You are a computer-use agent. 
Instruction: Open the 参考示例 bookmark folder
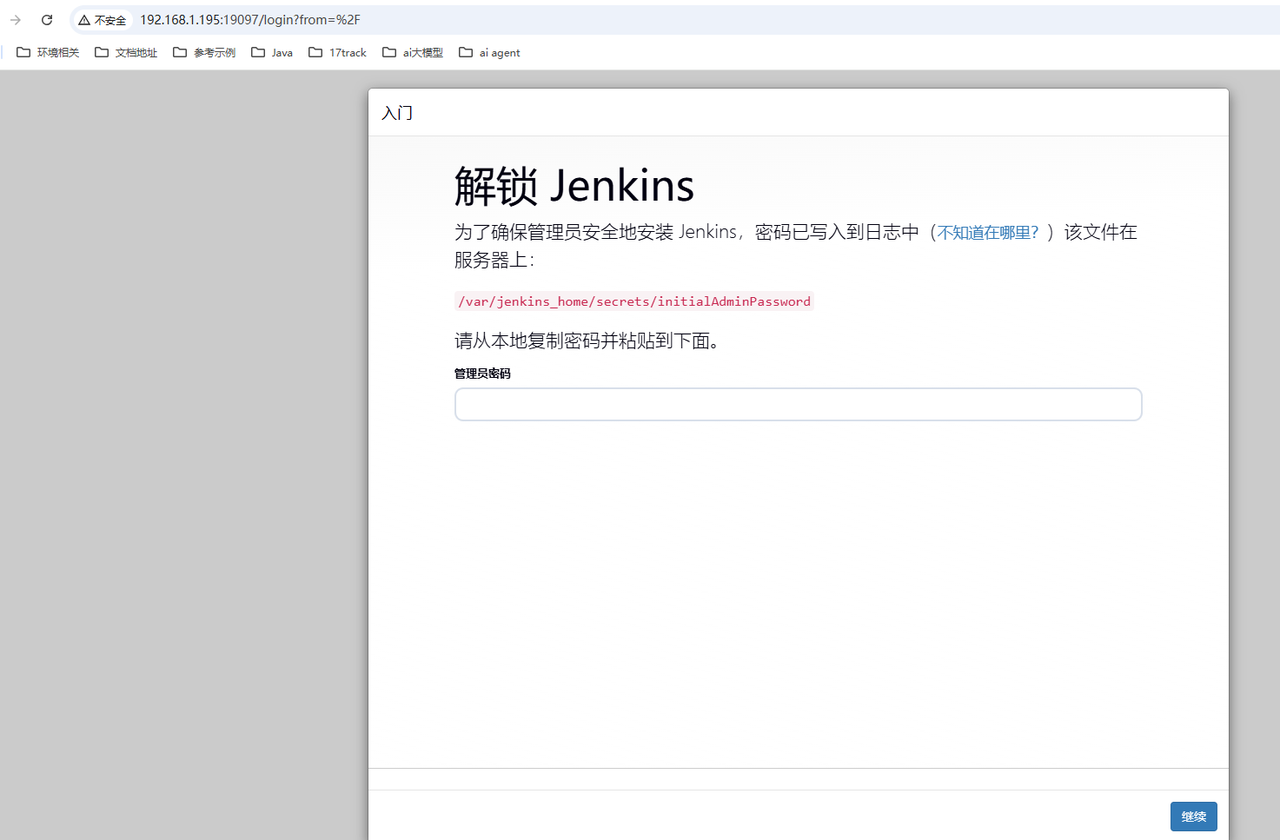[204, 52]
